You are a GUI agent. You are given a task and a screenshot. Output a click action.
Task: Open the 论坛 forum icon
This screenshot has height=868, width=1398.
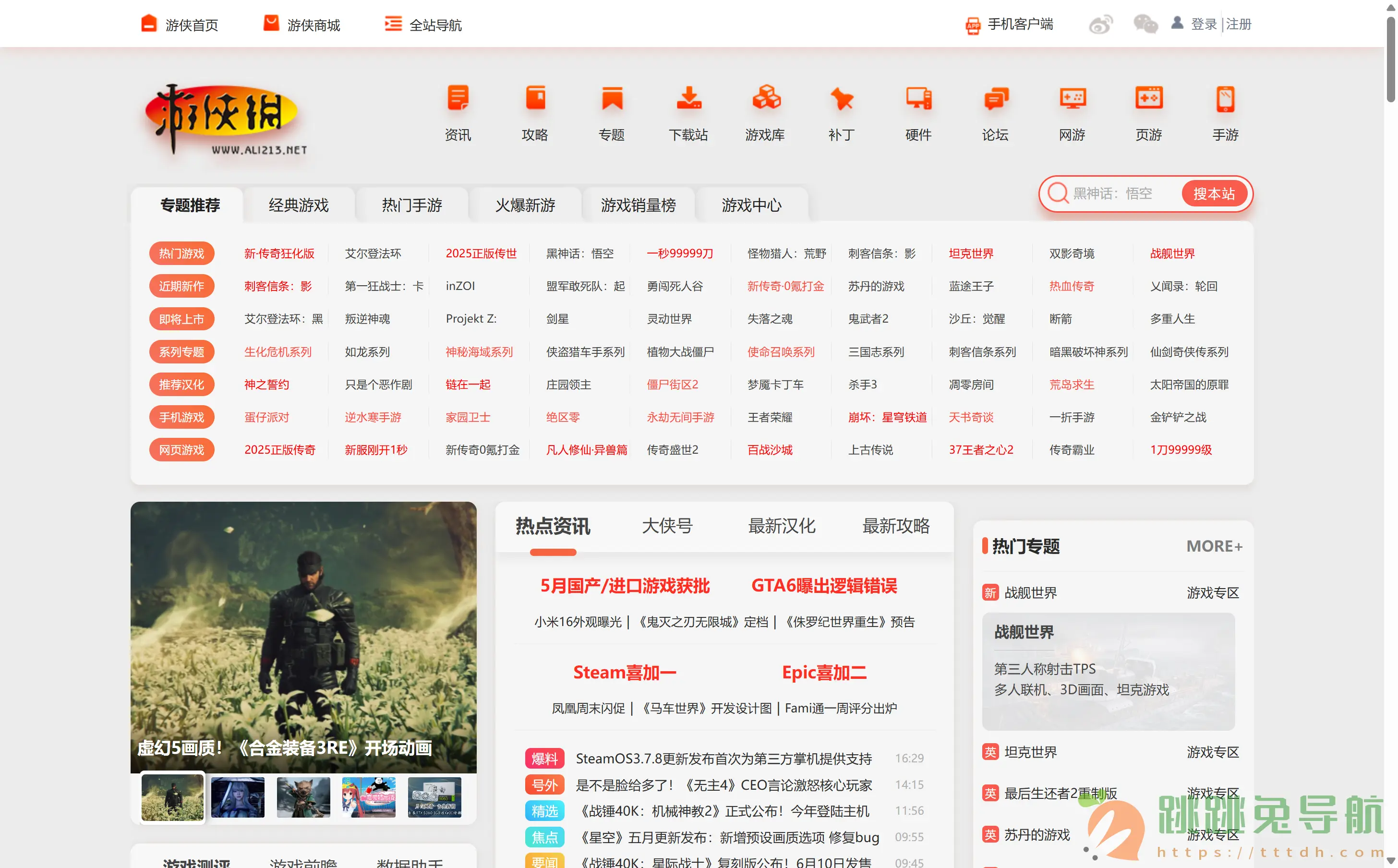(995, 99)
